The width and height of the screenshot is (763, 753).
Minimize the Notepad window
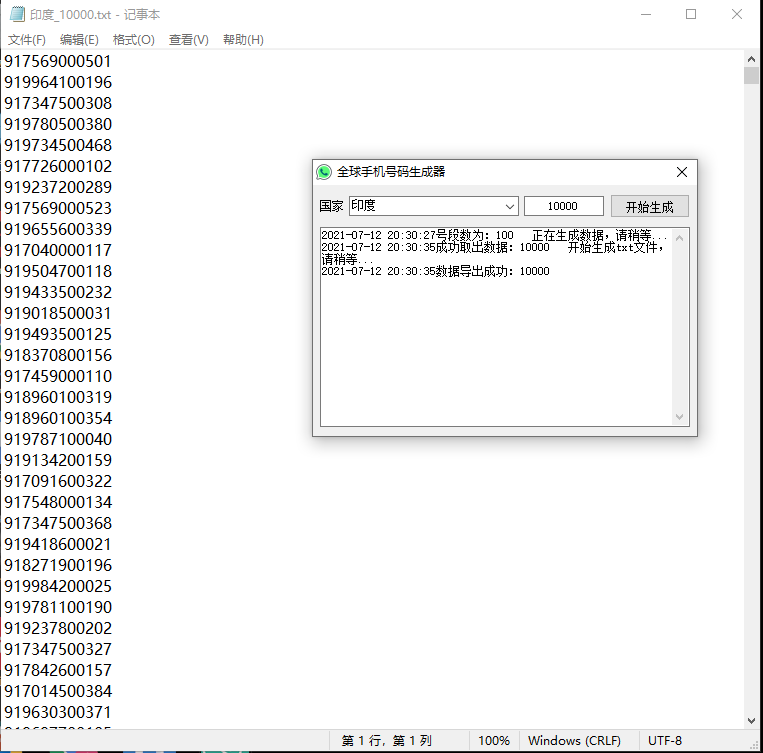[x=646, y=15]
